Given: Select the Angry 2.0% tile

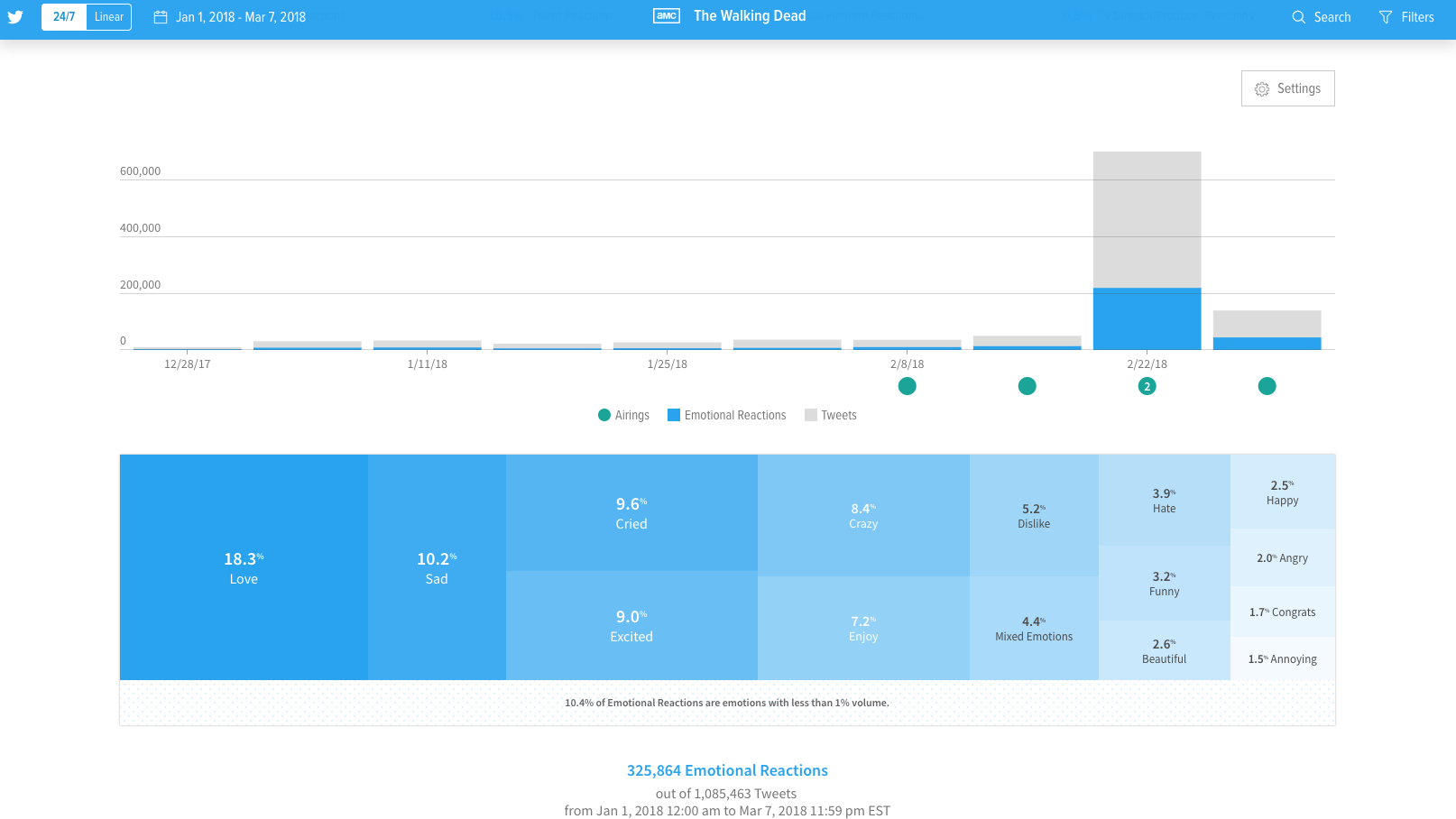Looking at the screenshot, I should coord(1283,557).
